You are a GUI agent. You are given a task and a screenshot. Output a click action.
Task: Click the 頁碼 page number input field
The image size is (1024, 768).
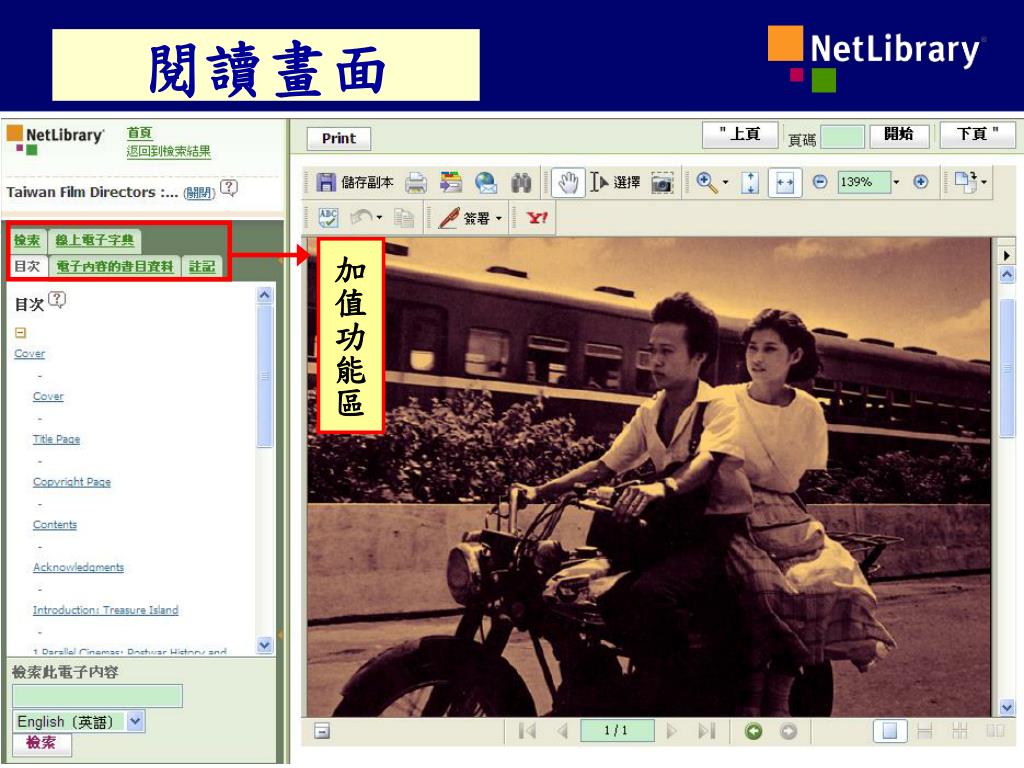[842, 137]
